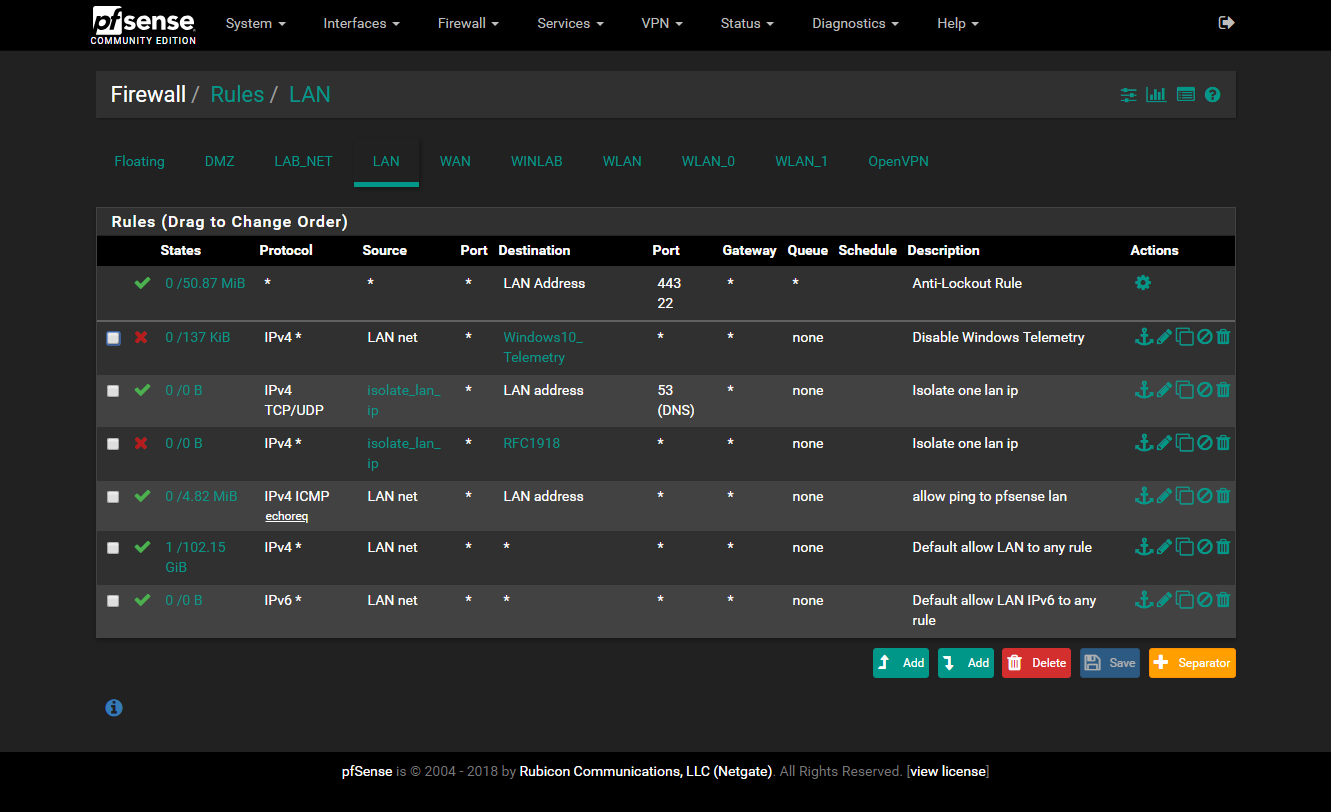
Task: Click the logout icon in top bar
Action: pyautogui.click(x=1226, y=23)
